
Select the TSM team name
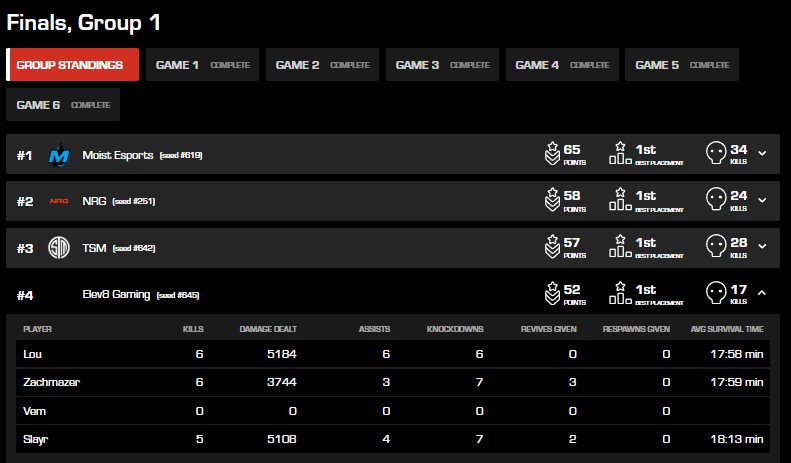94,248
